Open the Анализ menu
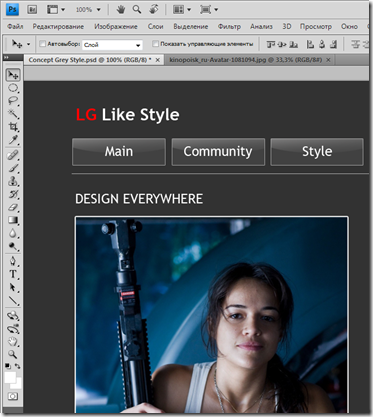Viewport: 373px width, 417px height. 261,26
